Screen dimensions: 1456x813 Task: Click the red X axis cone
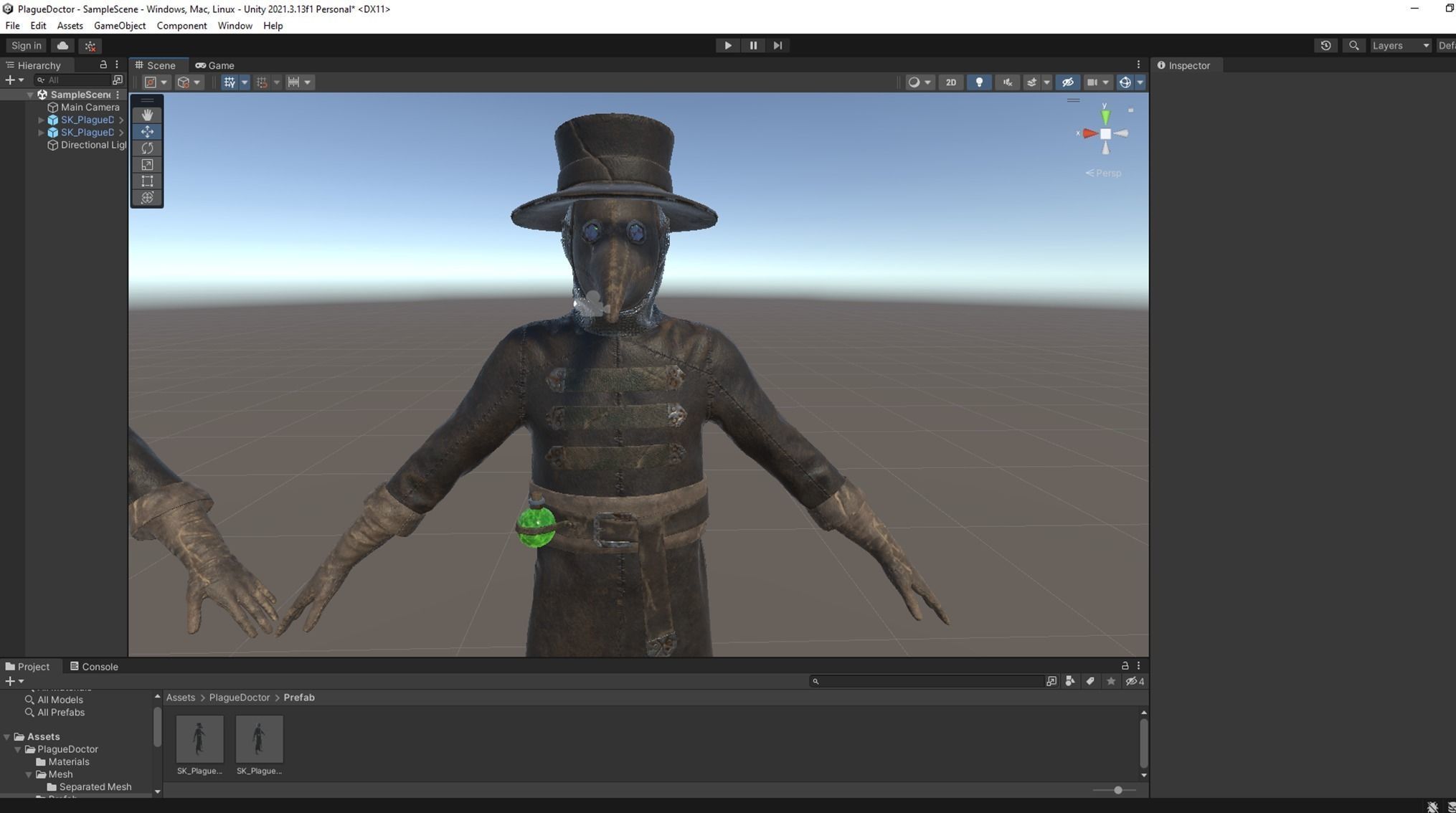[1090, 133]
